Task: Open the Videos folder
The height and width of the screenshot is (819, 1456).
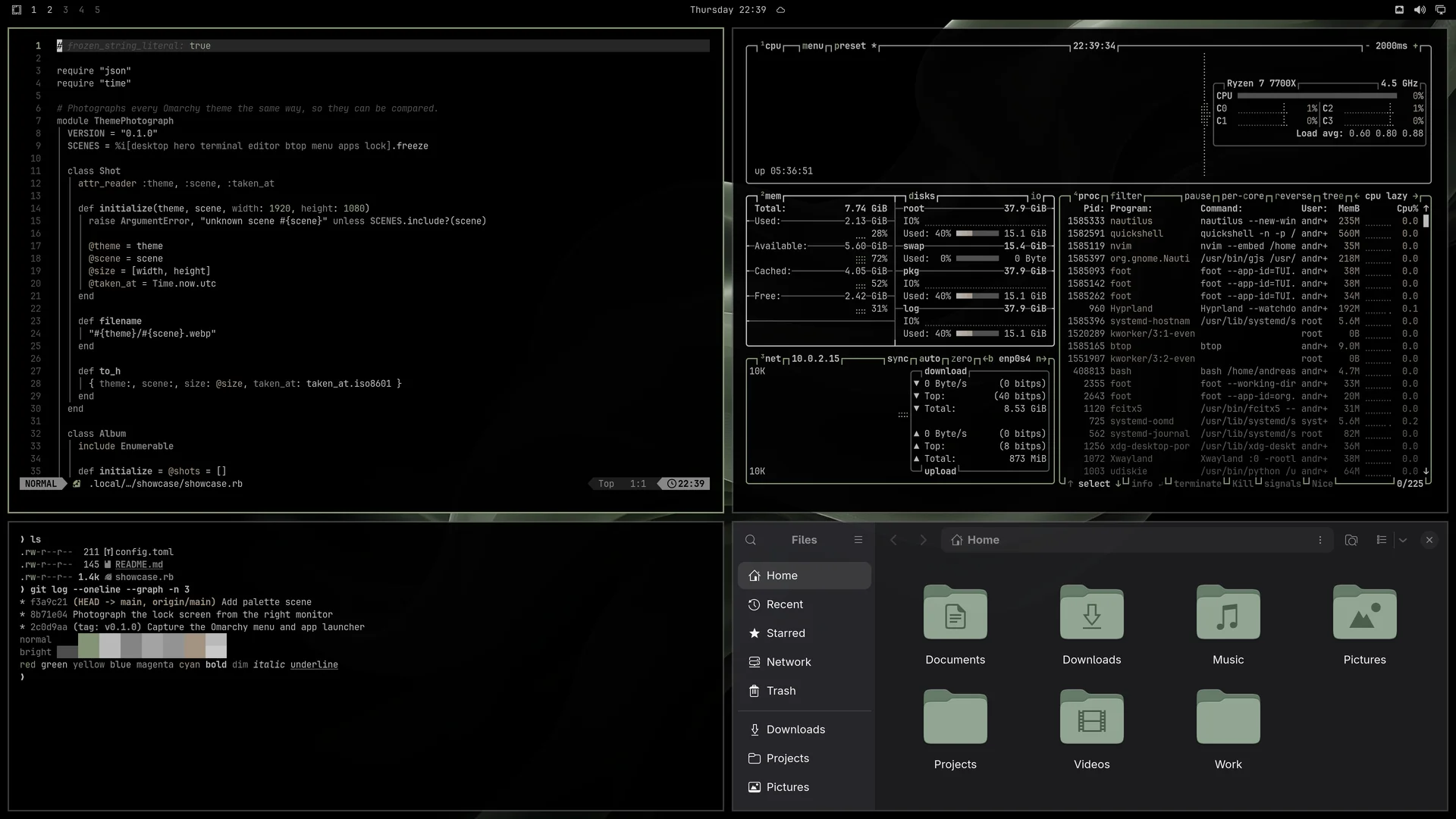Action: (1092, 730)
